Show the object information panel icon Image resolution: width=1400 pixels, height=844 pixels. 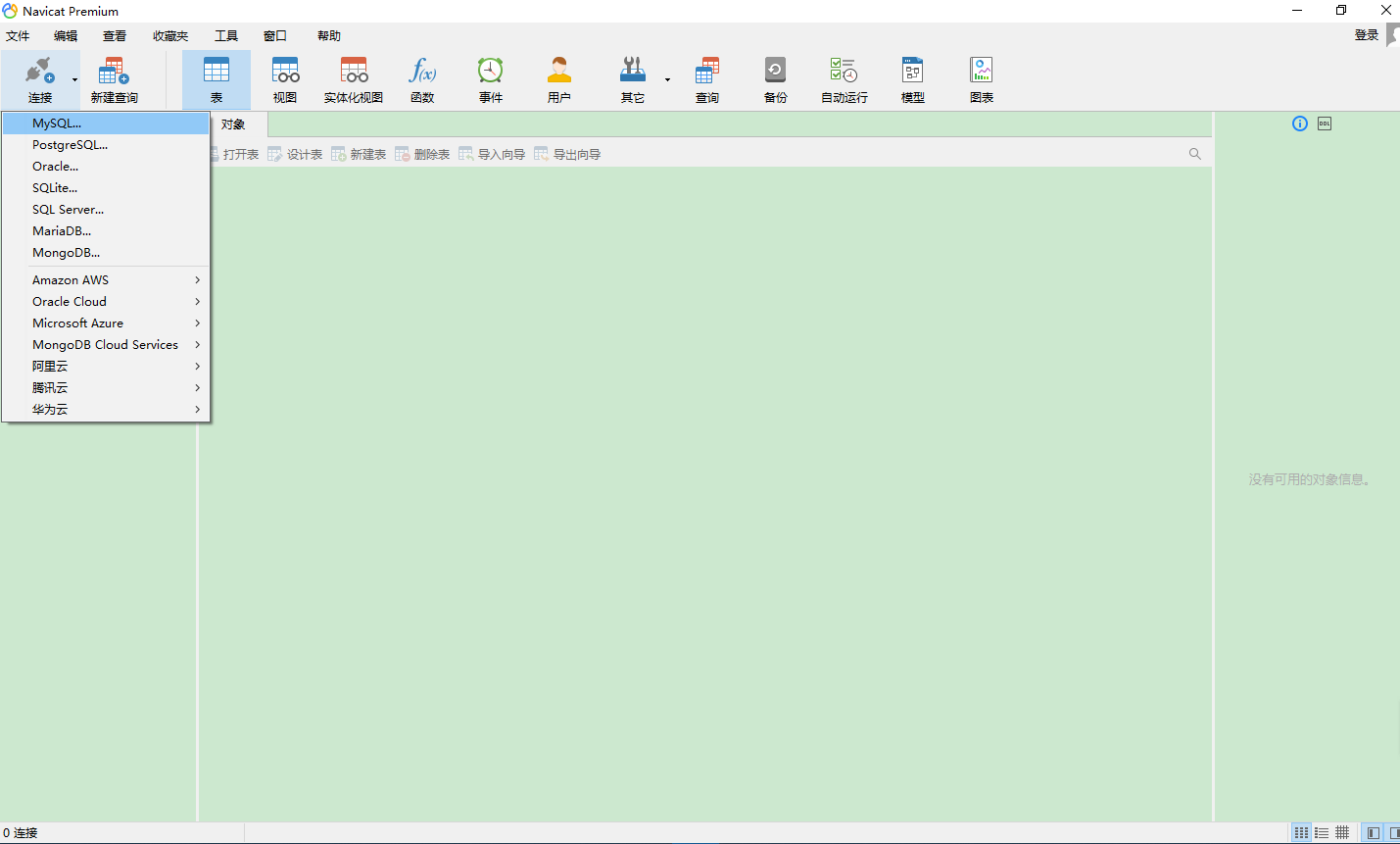click(1300, 124)
